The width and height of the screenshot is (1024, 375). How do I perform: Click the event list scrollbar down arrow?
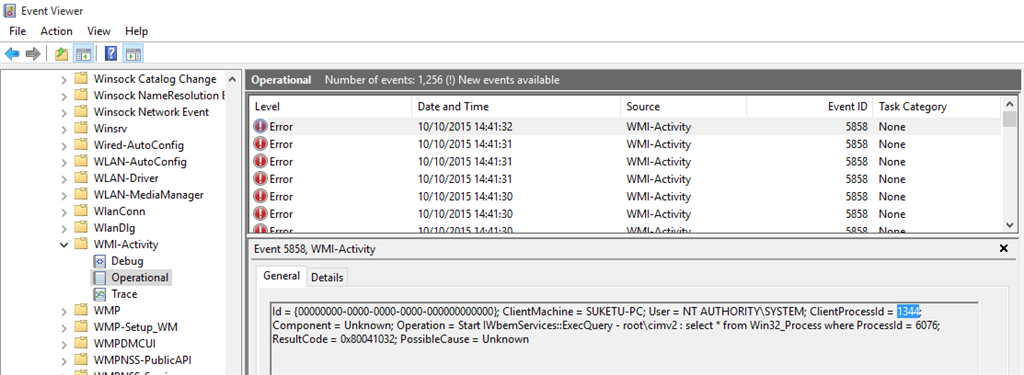[x=1009, y=224]
